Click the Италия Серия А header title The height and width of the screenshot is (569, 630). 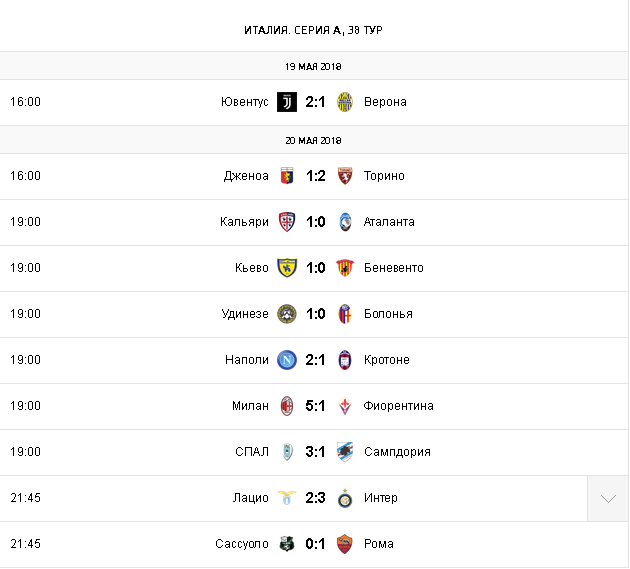[313, 29]
